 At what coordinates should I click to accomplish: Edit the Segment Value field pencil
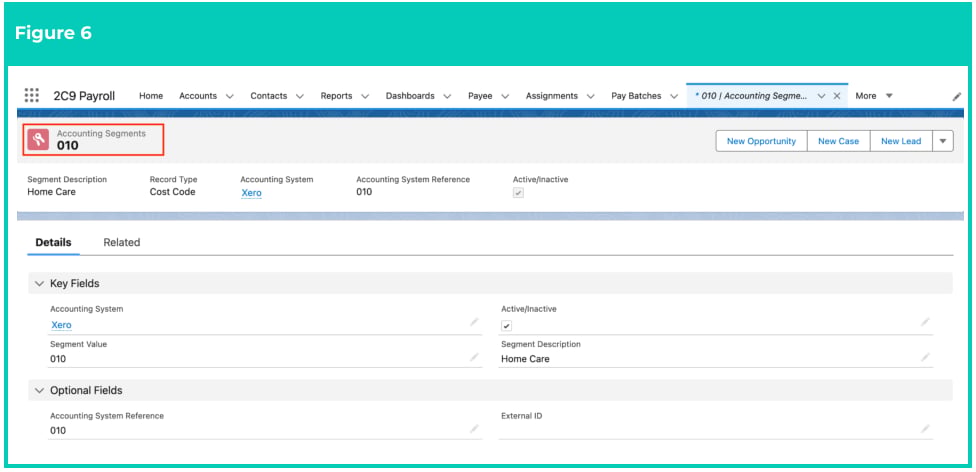(x=474, y=357)
